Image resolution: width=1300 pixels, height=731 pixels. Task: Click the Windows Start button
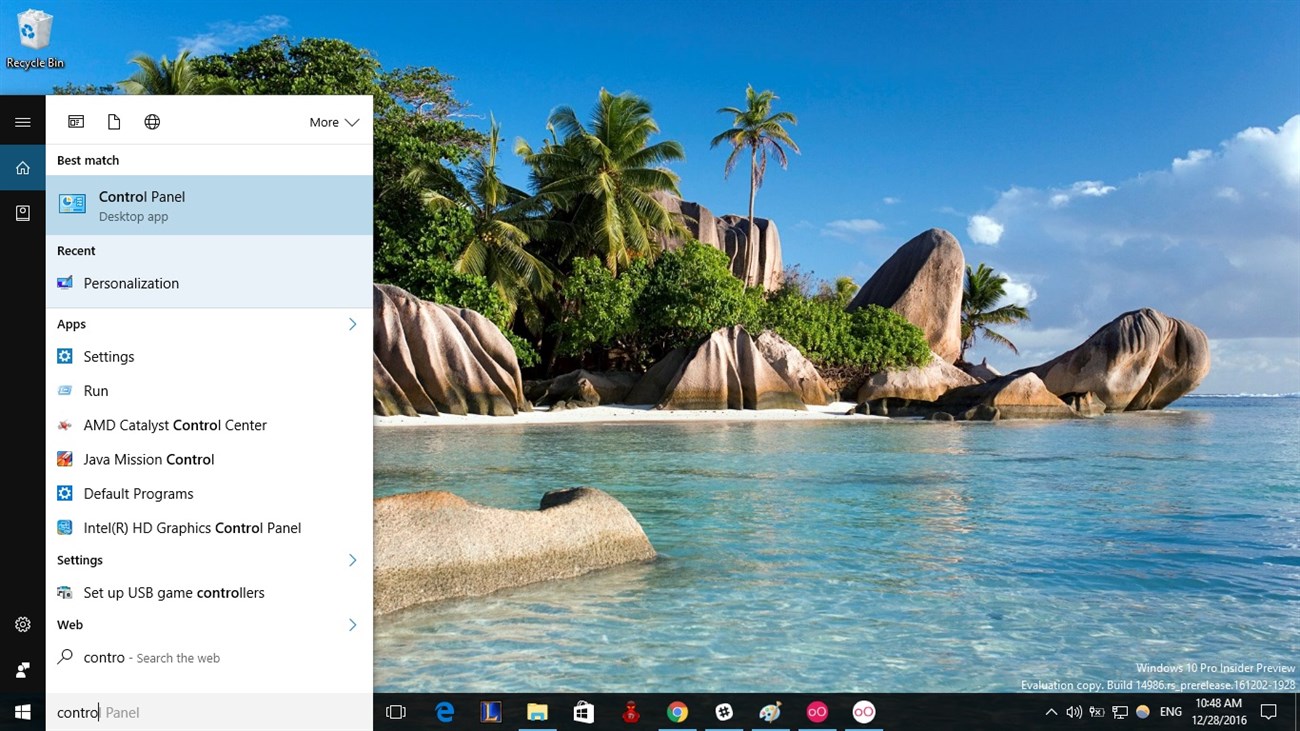[x=22, y=712]
